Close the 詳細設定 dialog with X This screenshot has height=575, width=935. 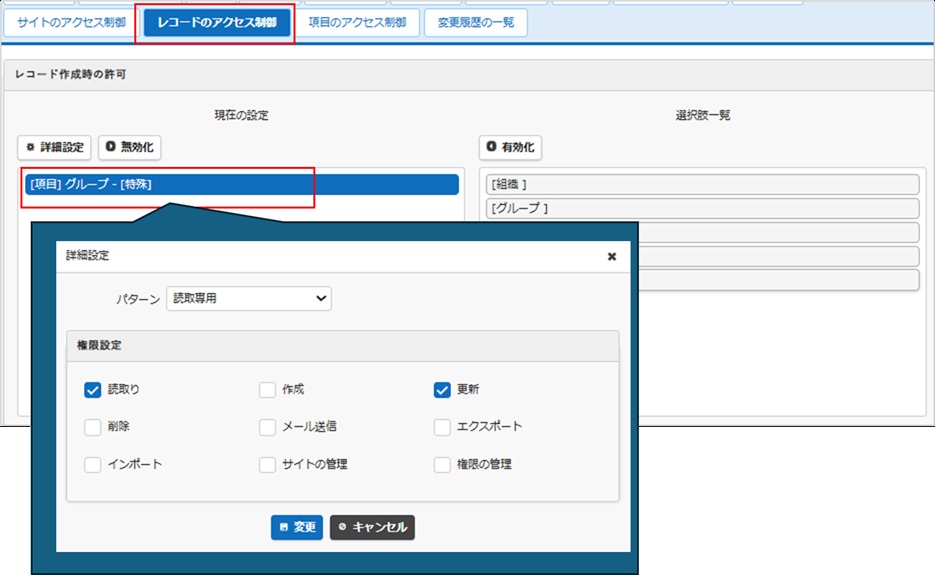point(612,256)
